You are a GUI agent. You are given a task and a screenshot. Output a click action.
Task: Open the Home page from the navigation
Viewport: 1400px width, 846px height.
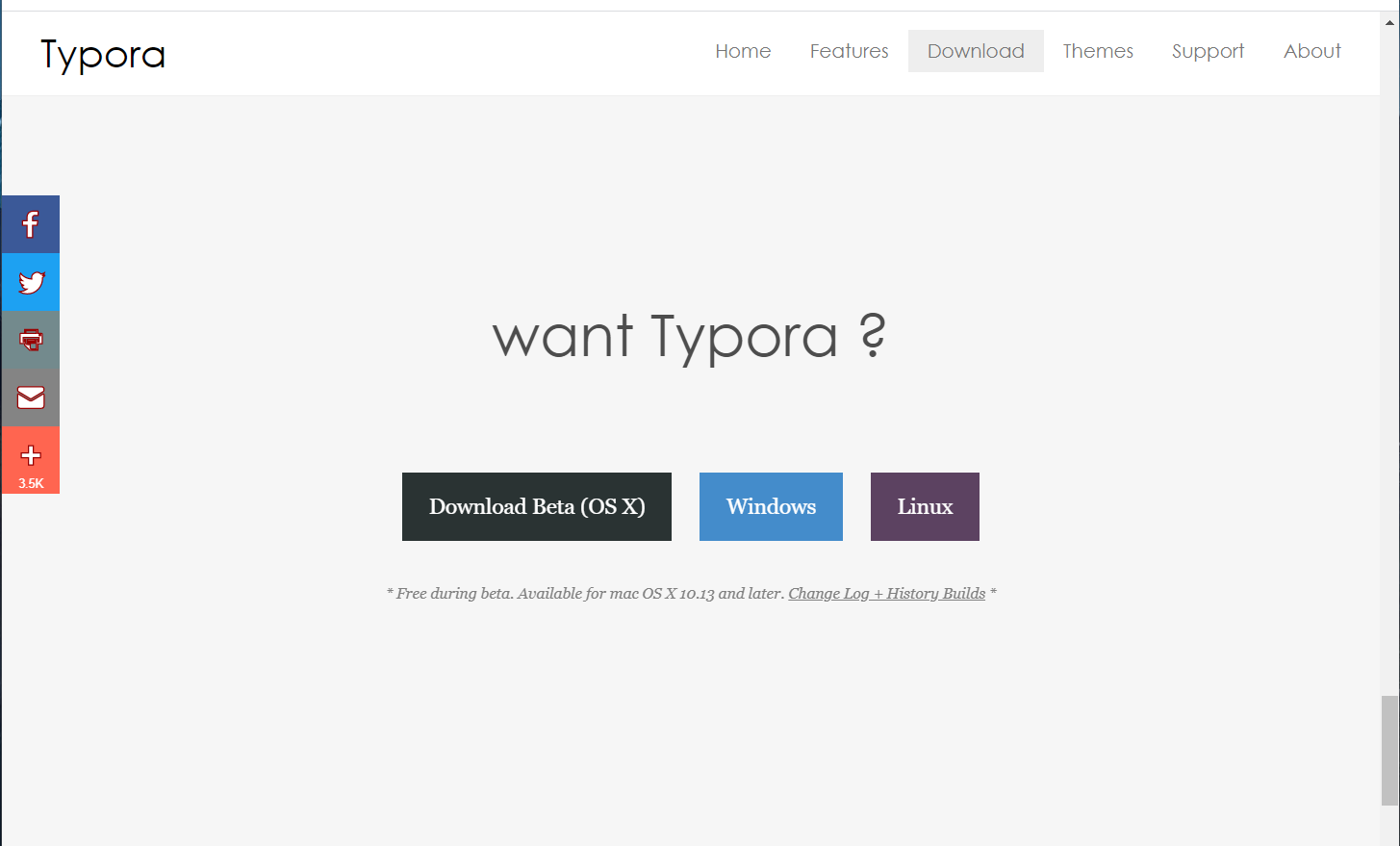742,51
